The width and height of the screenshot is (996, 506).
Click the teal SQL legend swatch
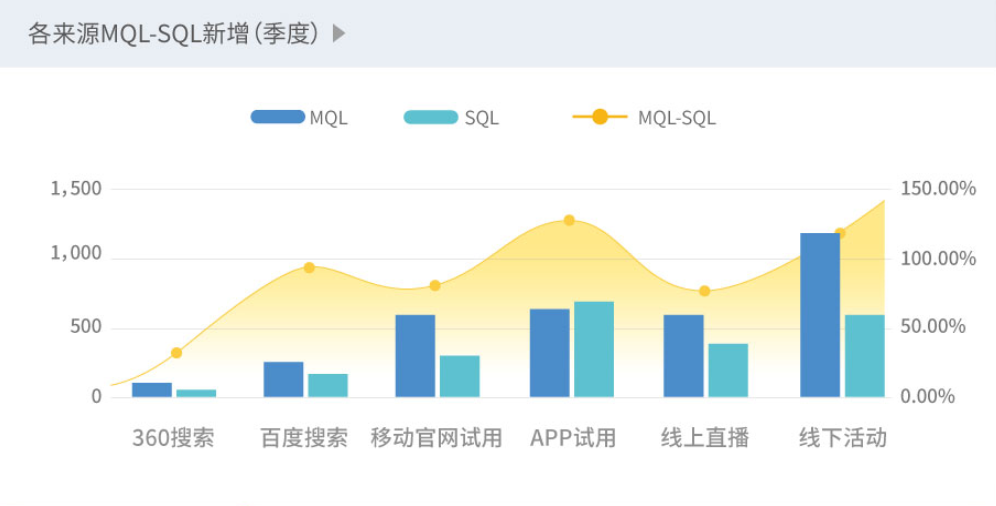pos(431,117)
